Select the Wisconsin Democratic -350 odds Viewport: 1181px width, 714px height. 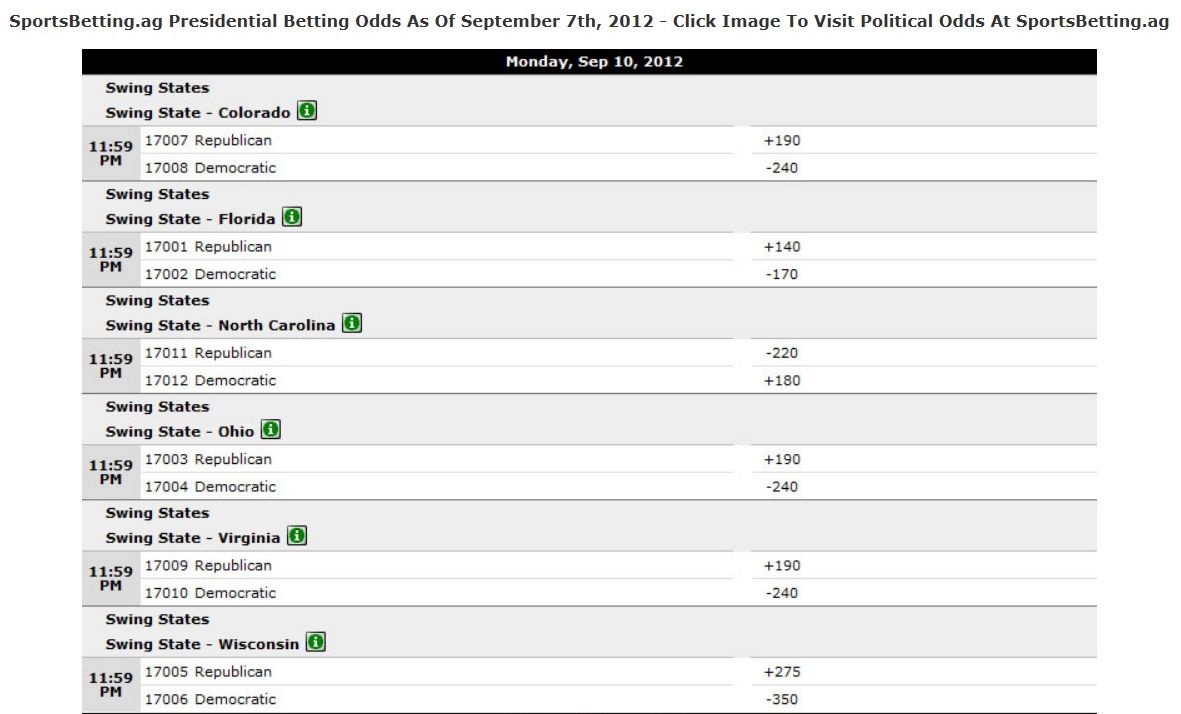(x=782, y=699)
